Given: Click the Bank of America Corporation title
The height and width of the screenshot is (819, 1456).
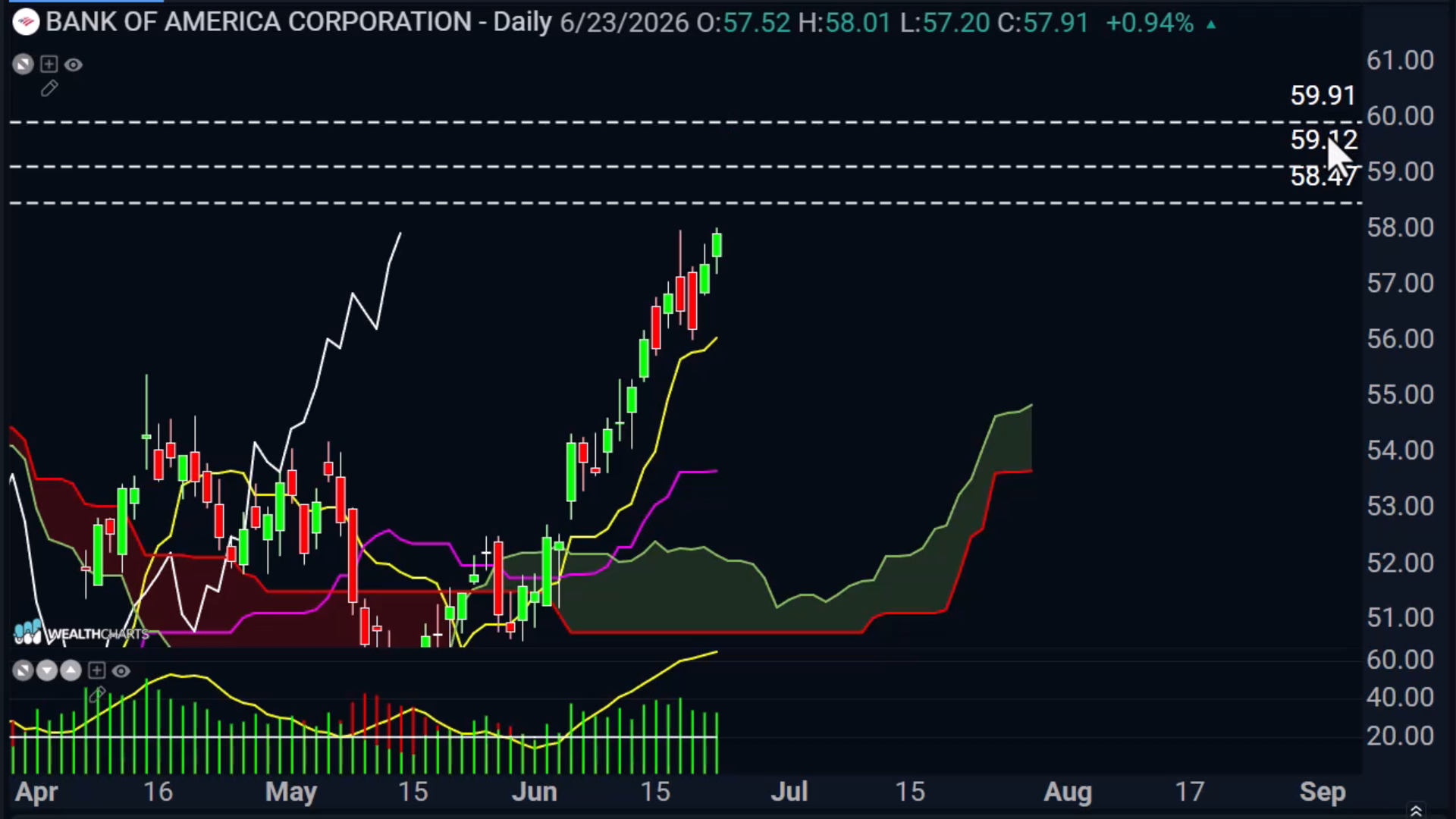Looking at the screenshot, I should coord(259,22).
